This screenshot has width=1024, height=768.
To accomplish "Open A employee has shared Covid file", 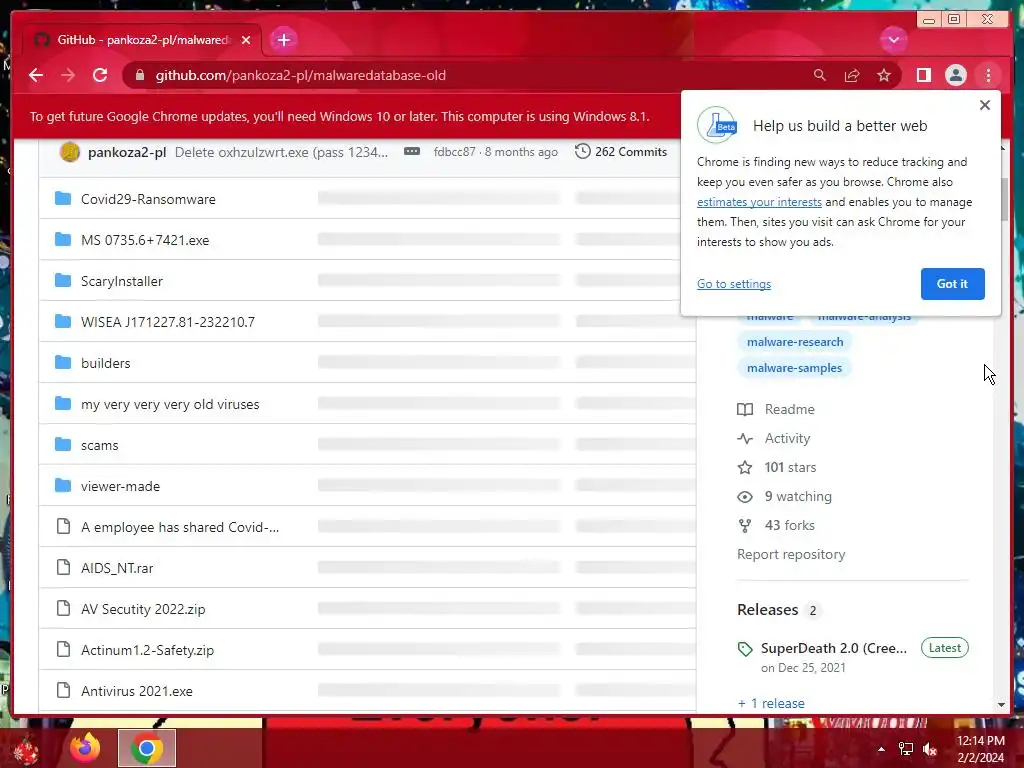I will 180,527.
